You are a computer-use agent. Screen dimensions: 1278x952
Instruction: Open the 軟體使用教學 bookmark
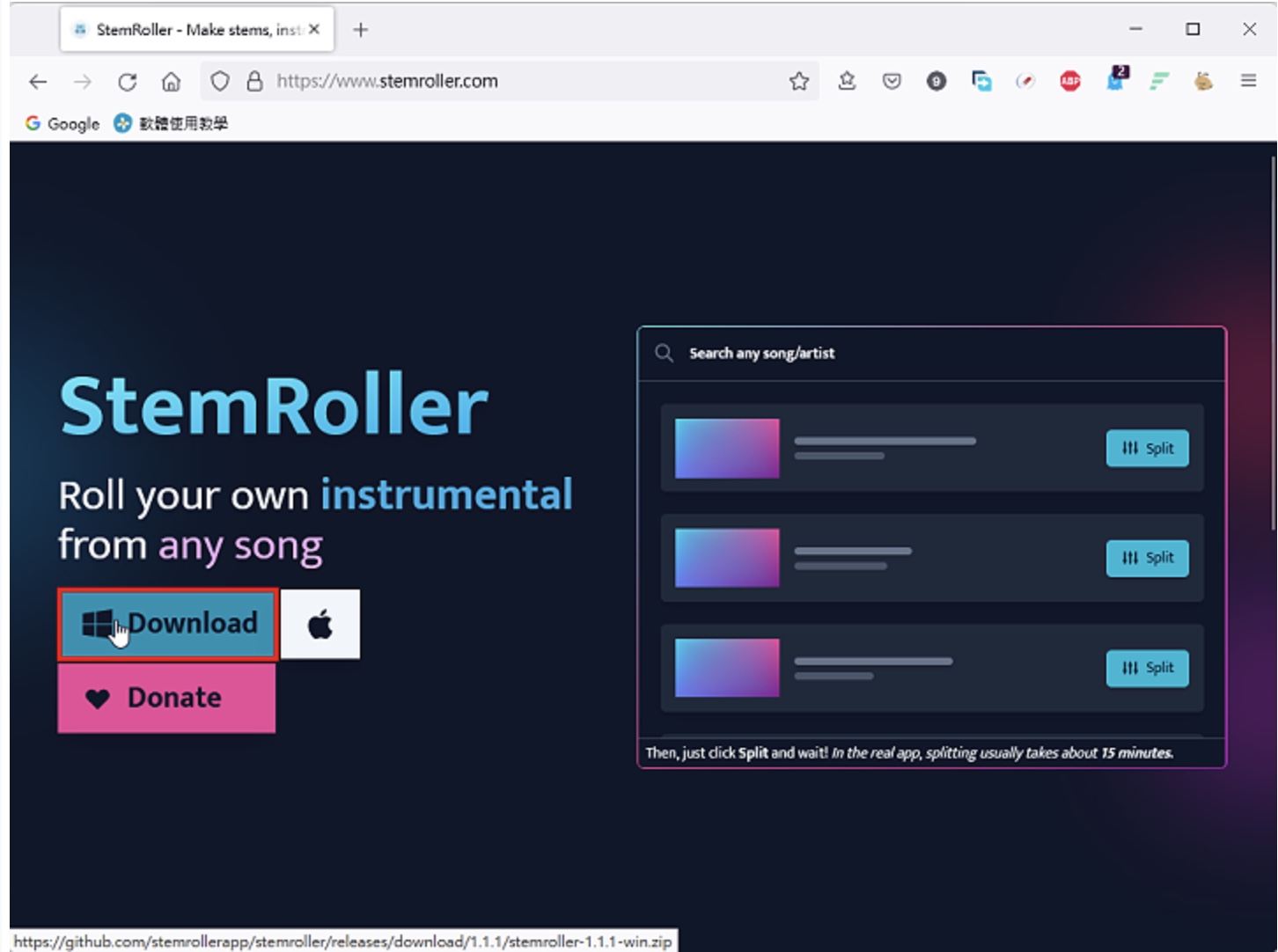[x=171, y=124]
